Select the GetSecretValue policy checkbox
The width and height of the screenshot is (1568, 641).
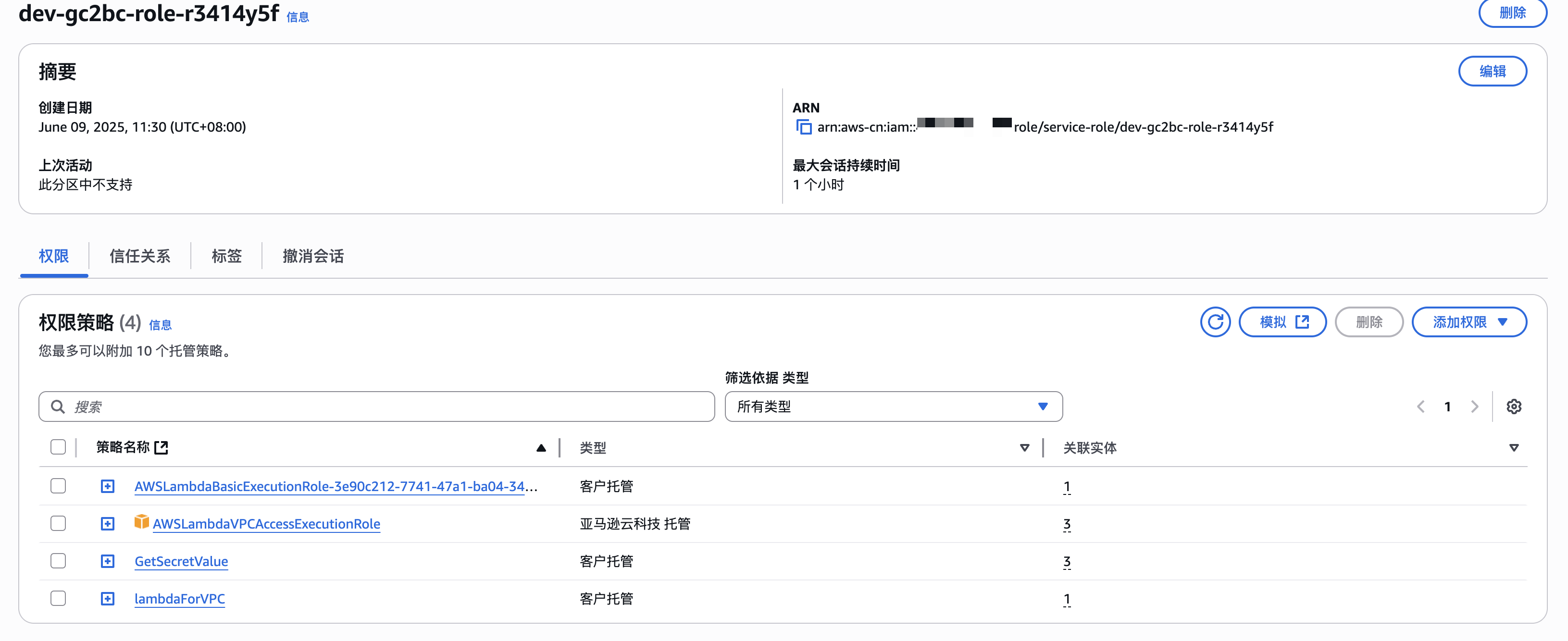coord(59,561)
